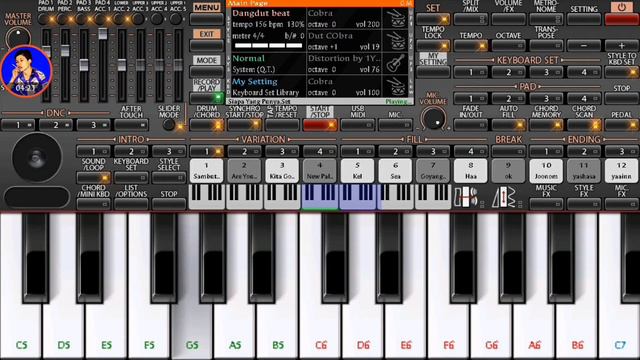Toggle the Drum/Chord button
The image size is (640, 360).
click(x=207, y=125)
